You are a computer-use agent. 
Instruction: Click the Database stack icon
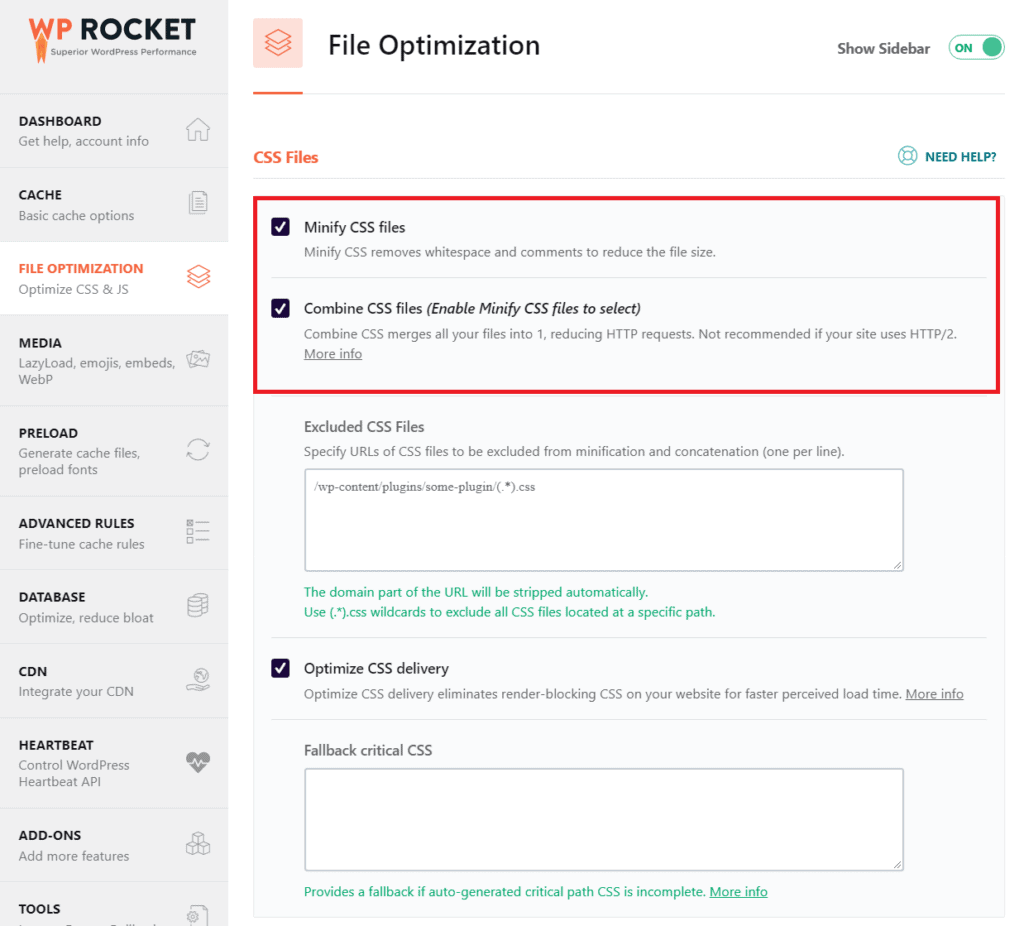198,606
